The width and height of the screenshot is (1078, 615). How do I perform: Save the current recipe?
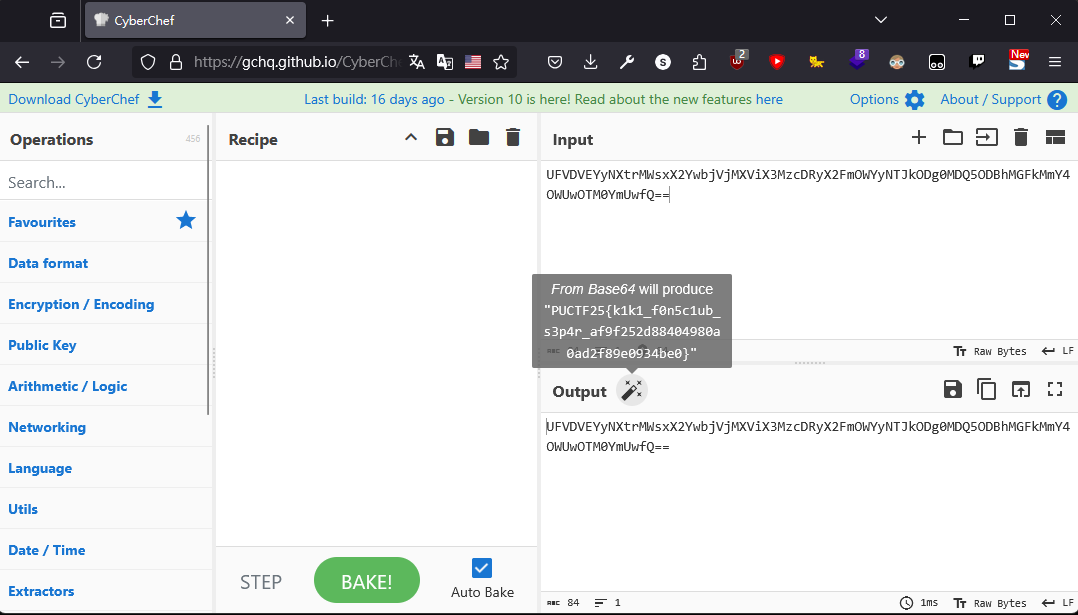click(x=445, y=137)
